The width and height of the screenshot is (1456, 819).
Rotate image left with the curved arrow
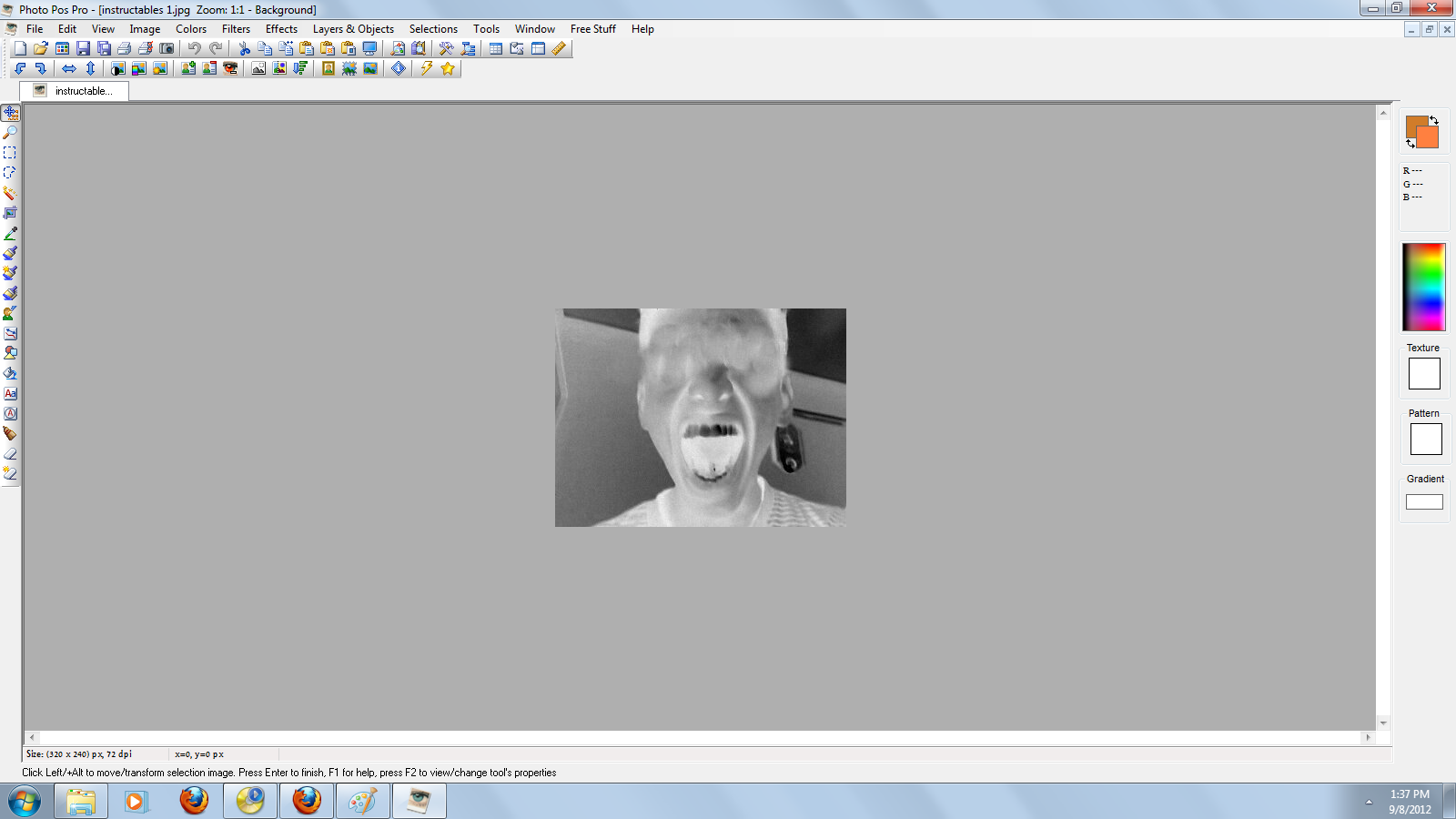[20, 68]
